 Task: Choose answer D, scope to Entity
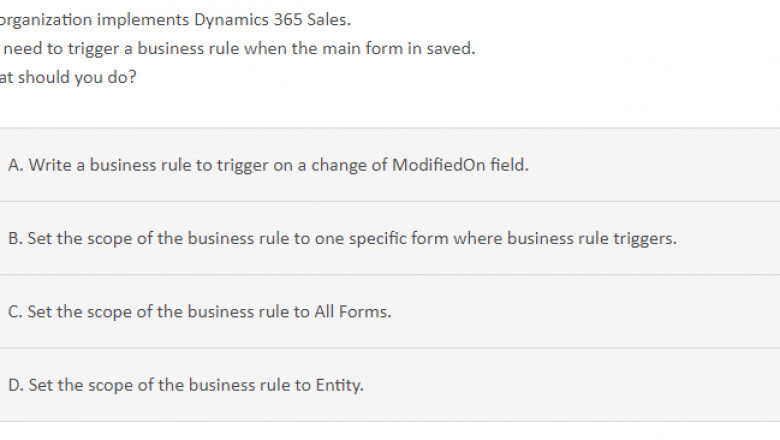point(185,384)
